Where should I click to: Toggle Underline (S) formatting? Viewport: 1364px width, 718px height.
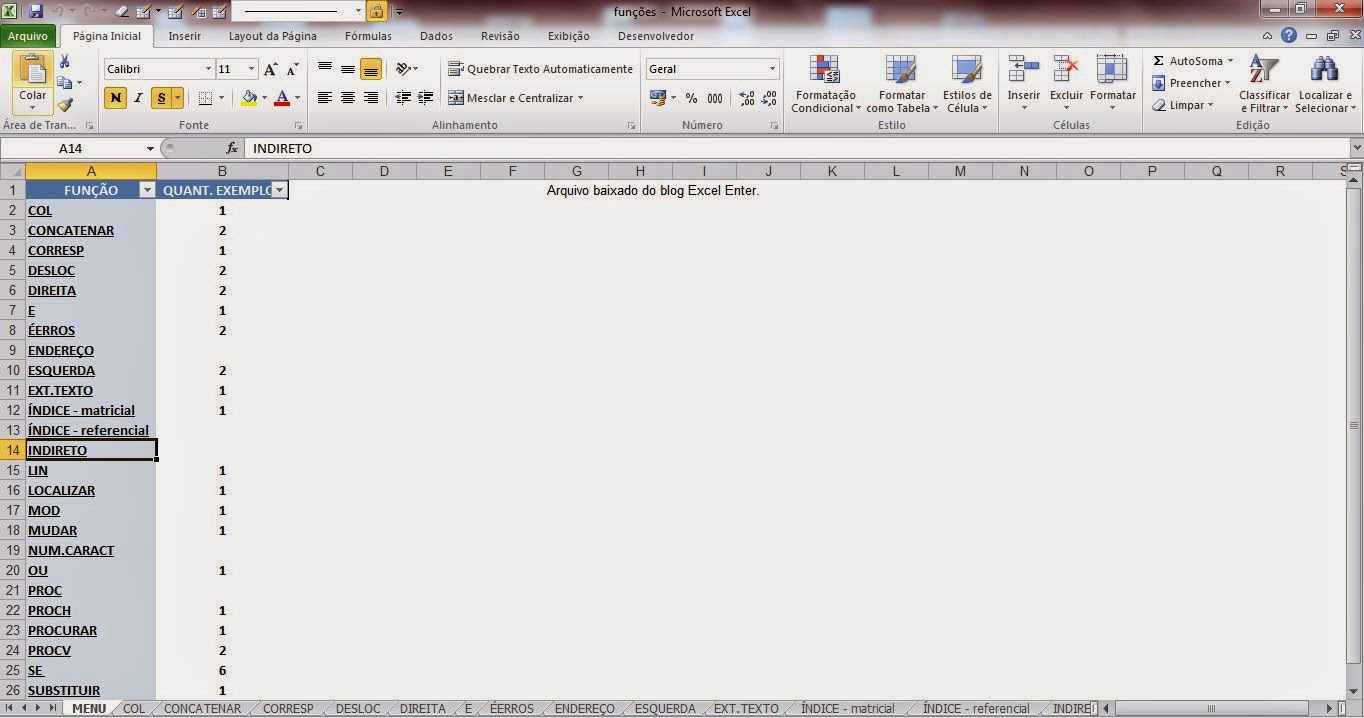coord(161,98)
